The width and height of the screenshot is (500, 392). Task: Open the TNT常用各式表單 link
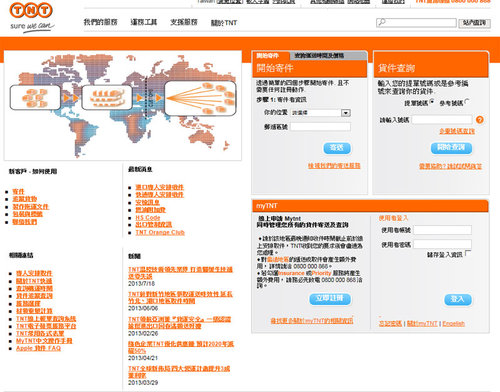[40, 333]
